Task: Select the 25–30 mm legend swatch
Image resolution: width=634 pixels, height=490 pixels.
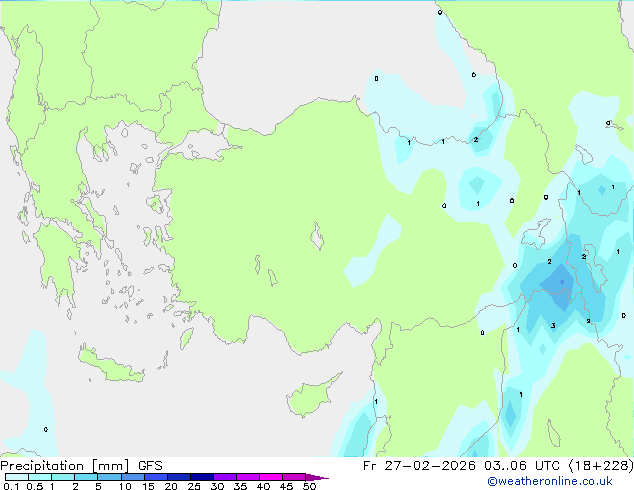Action: (x=202, y=477)
